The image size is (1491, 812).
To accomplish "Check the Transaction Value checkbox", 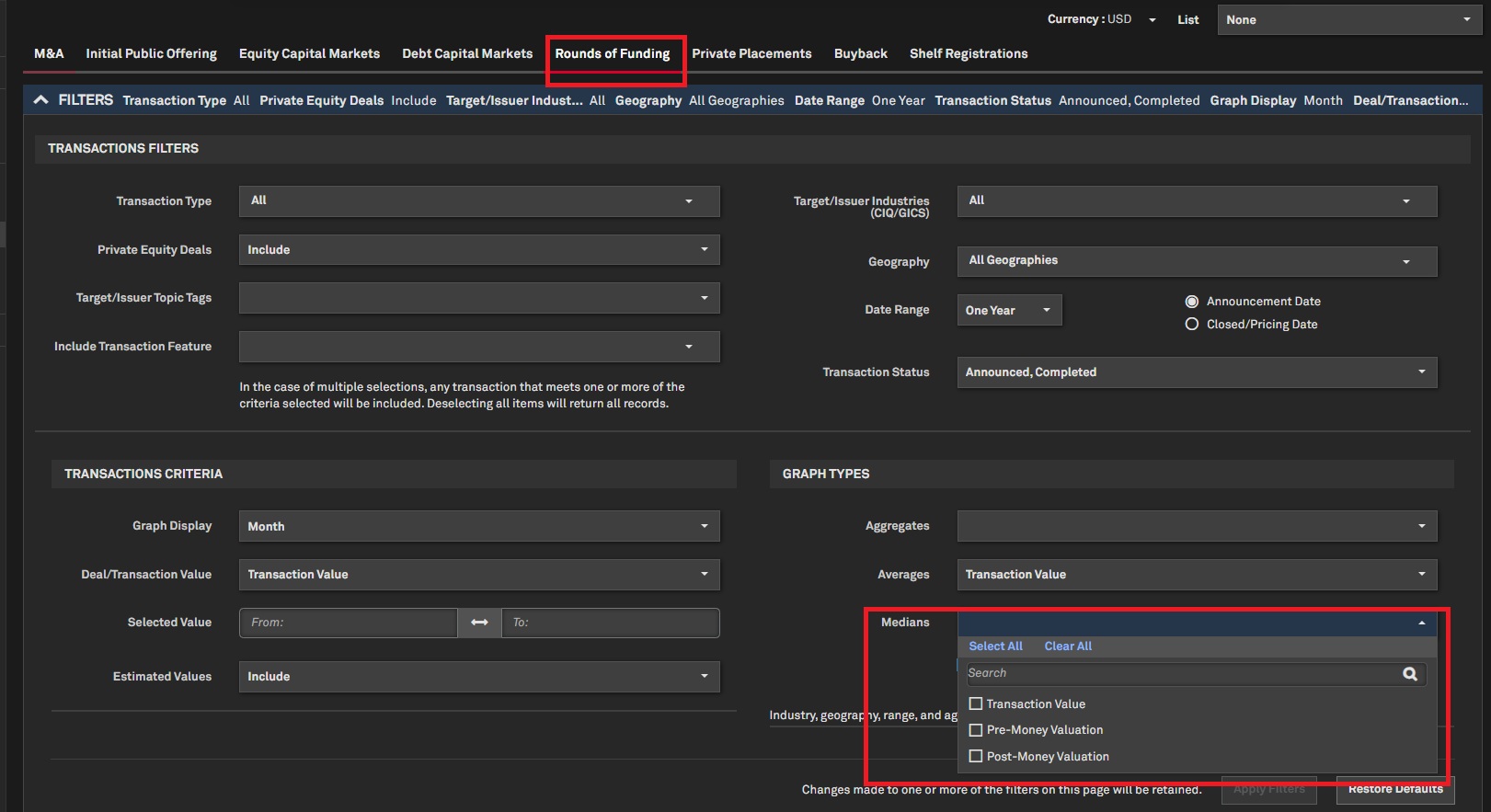I will [x=976, y=703].
